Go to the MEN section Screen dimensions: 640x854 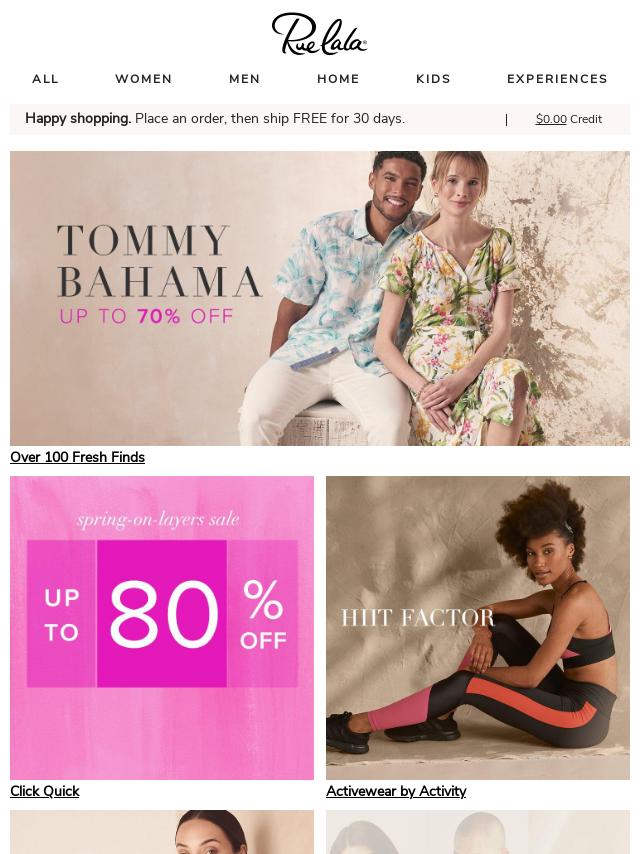[x=245, y=79]
